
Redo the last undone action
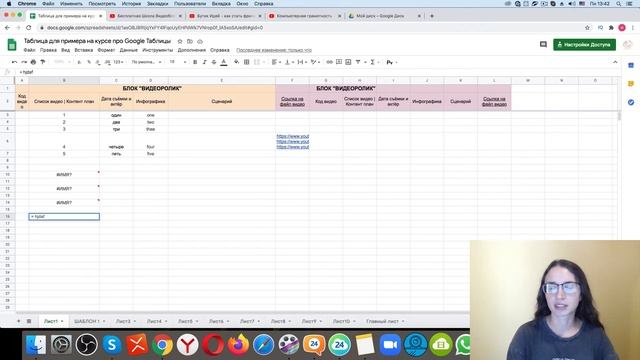pyautogui.click(x=24, y=62)
